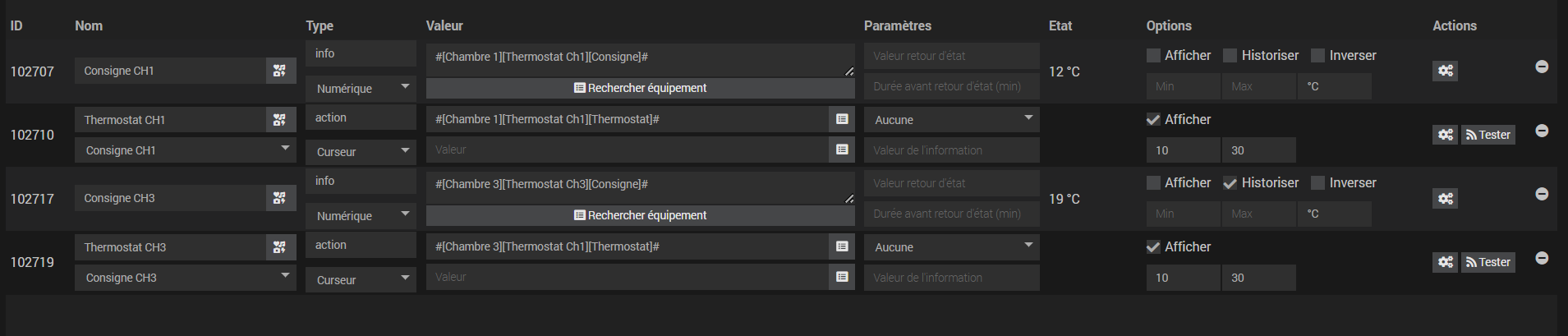Toggle Inverser checkbox for command 102707
The height and width of the screenshot is (336, 1568).
[1317, 55]
